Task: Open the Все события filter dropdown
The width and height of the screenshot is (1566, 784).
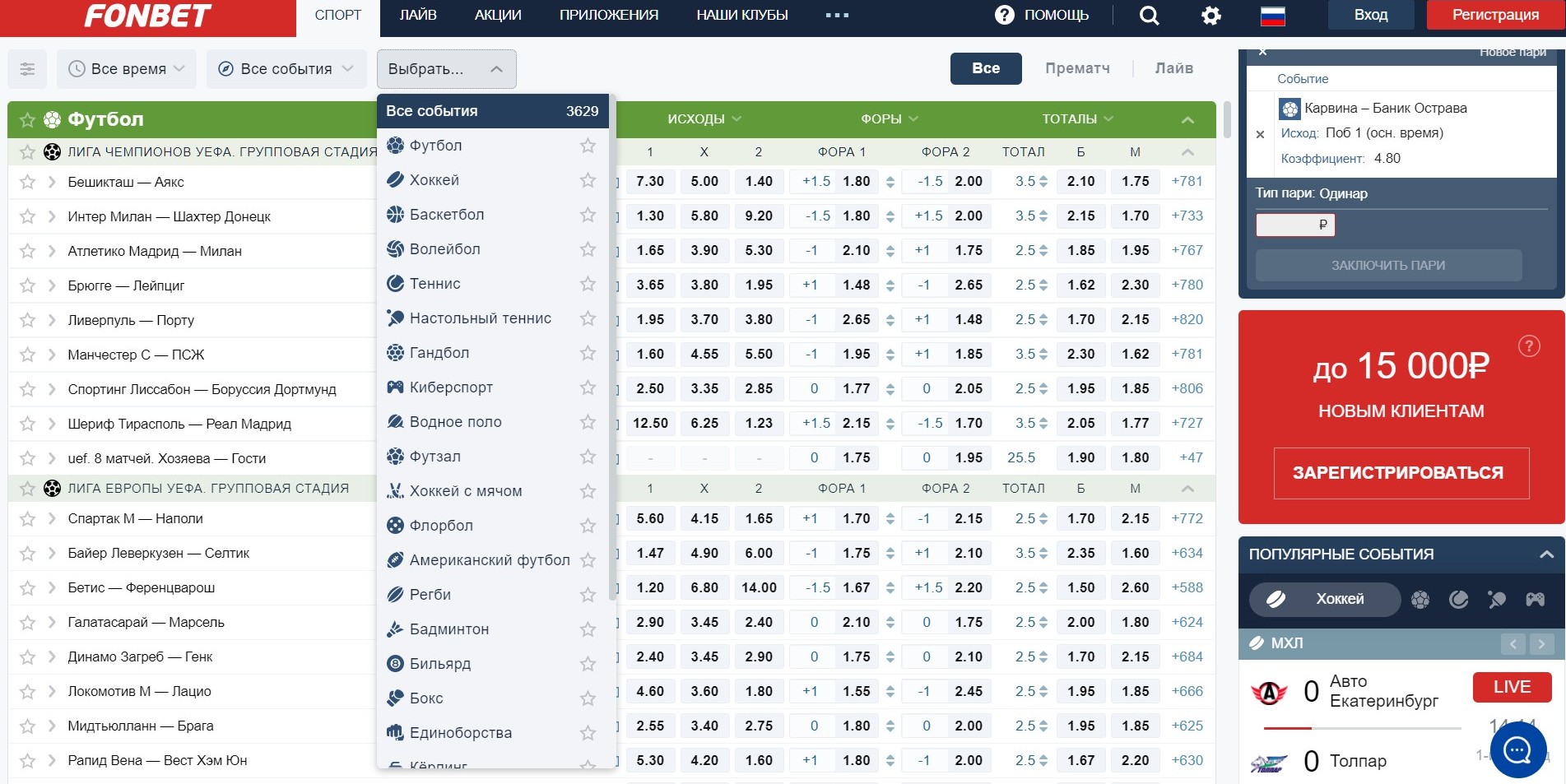Action: [x=285, y=69]
